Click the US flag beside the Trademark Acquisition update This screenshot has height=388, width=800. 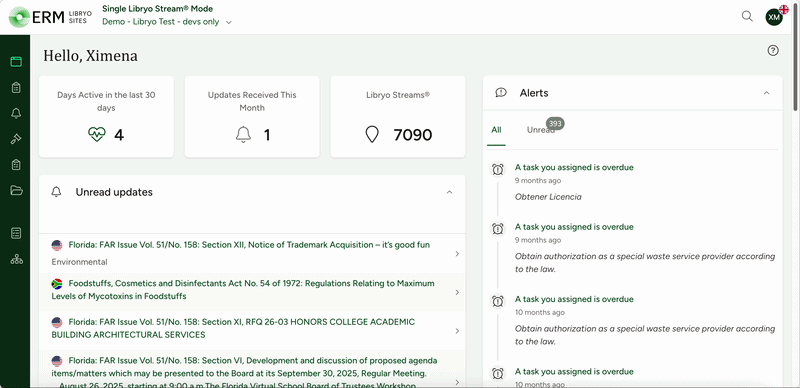pyautogui.click(x=57, y=245)
